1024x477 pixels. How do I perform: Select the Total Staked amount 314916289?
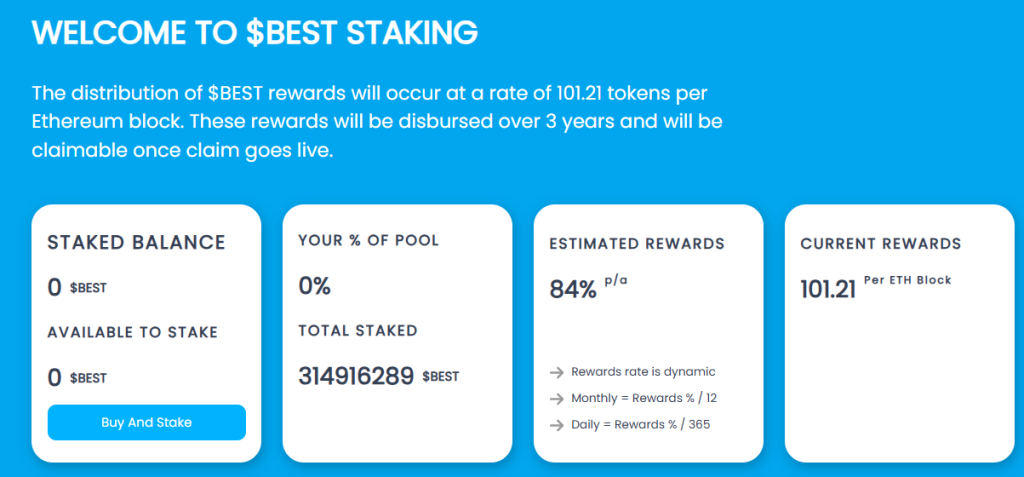[356, 376]
